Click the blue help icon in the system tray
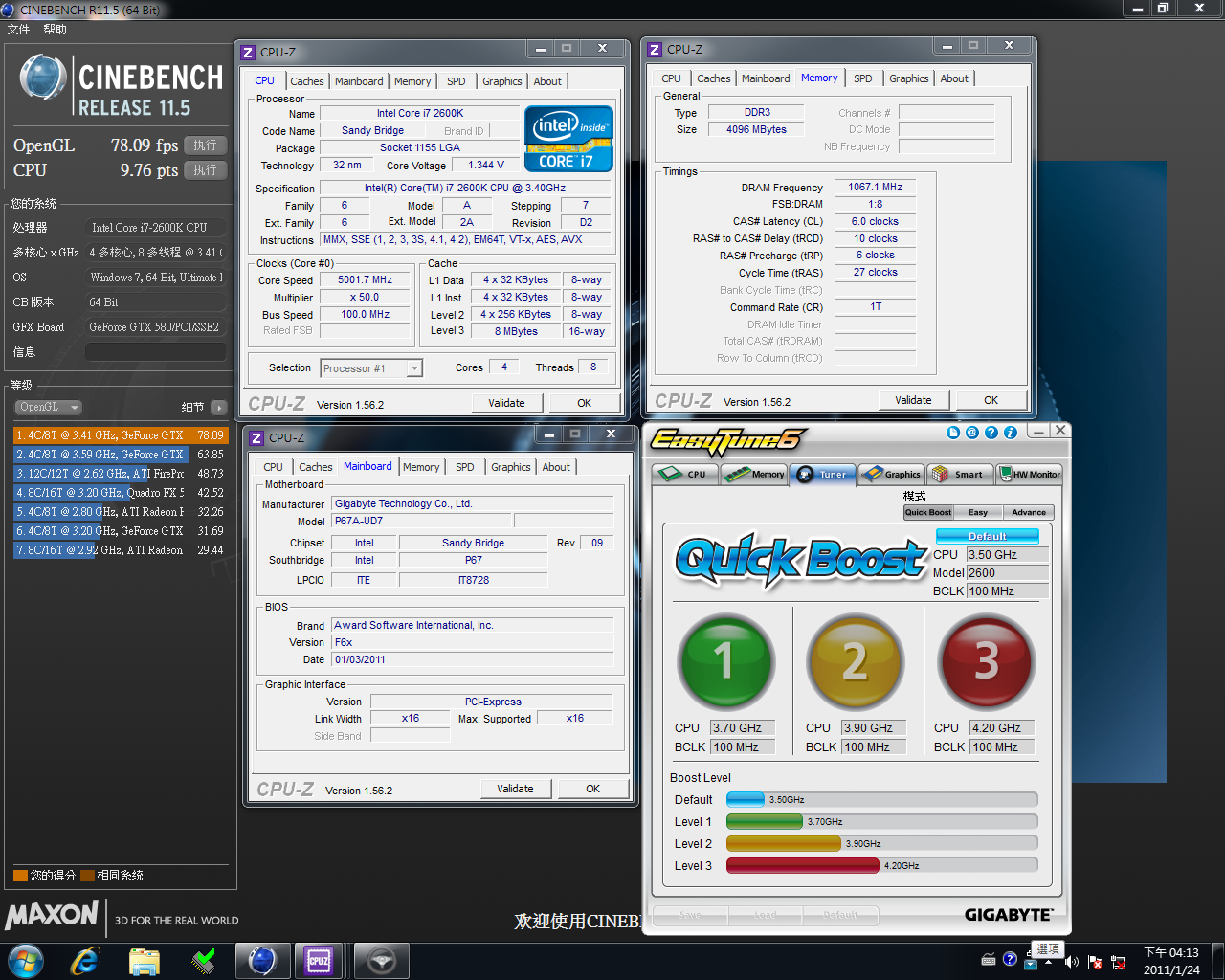1225x980 pixels. click(1010, 960)
